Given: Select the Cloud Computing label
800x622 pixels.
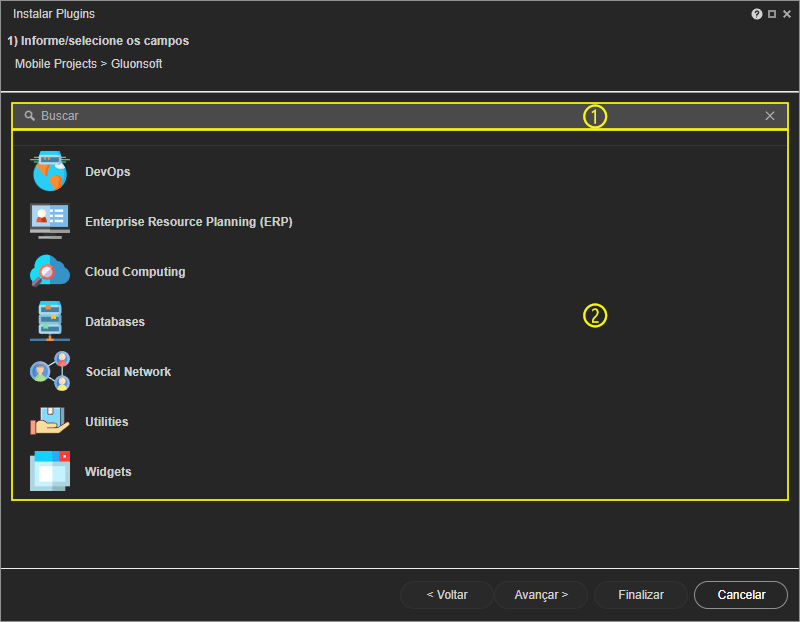Looking at the screenshot, I should 135,272.
